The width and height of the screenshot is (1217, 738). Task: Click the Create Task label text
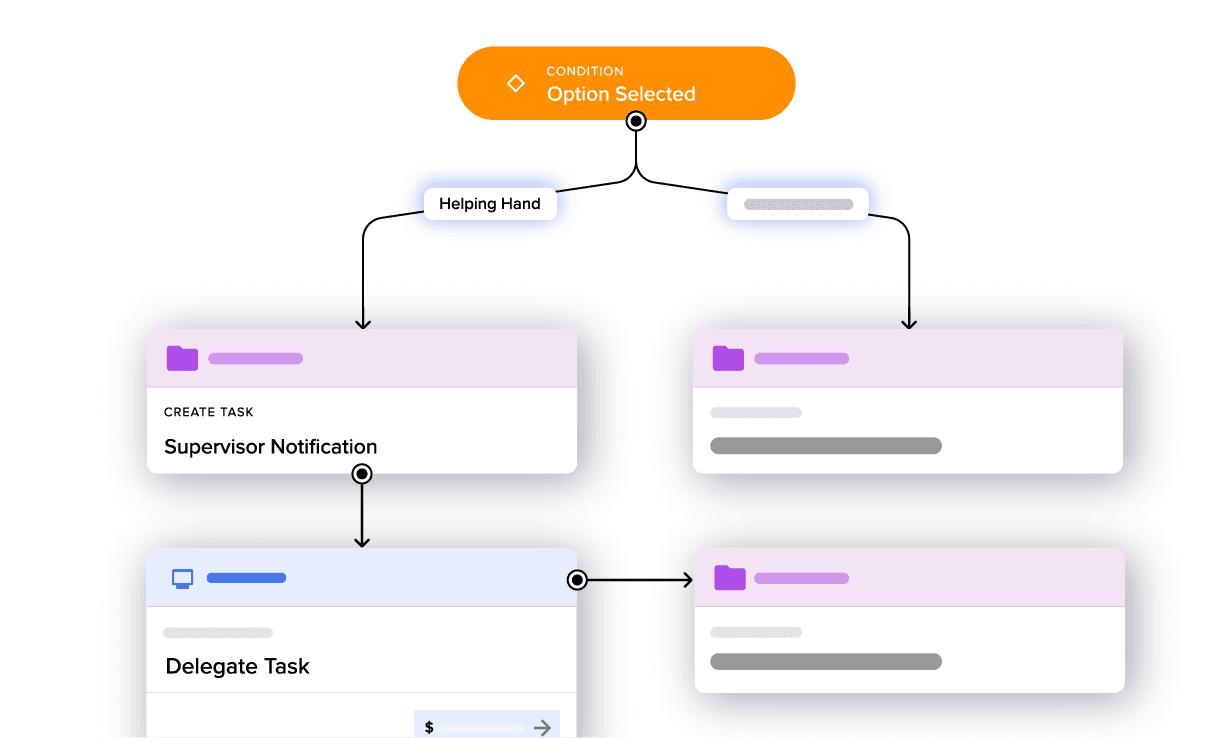[x=208, y=411]
